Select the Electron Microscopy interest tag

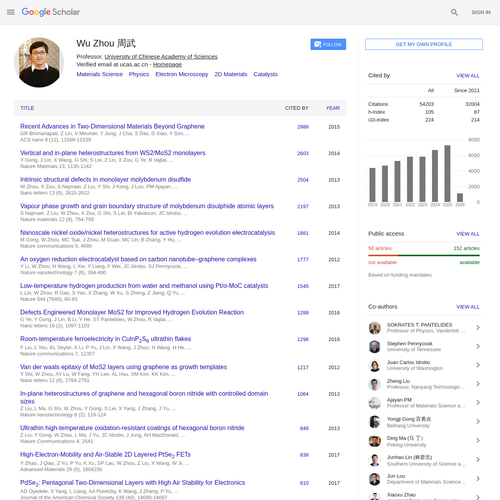coord(182,74)
